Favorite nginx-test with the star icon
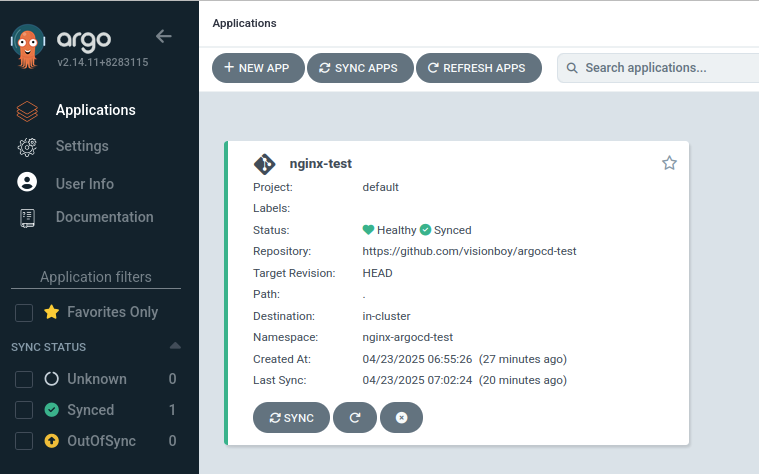Viewport: 759px width, 474px height. (x=669, y=163)
